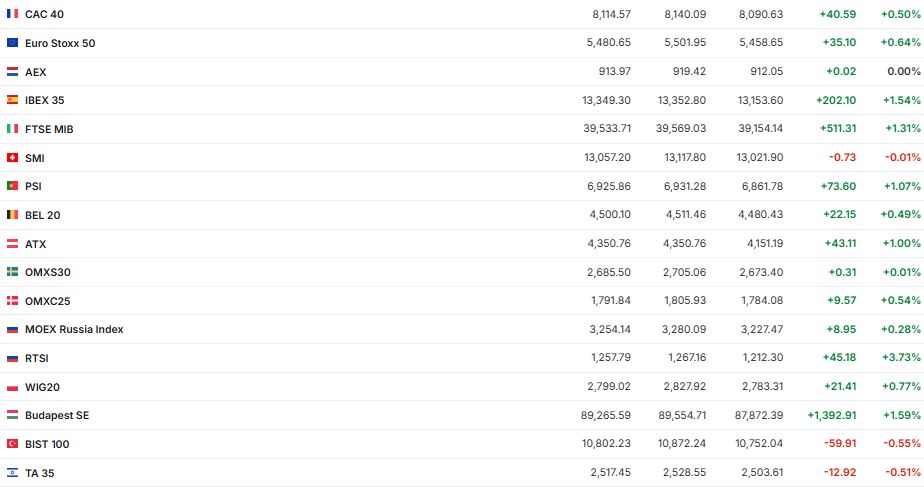This screenshot has height=487, width=924.
Task: Click the Spain flag icon beside IBEX 35
Action: [12, 100]
